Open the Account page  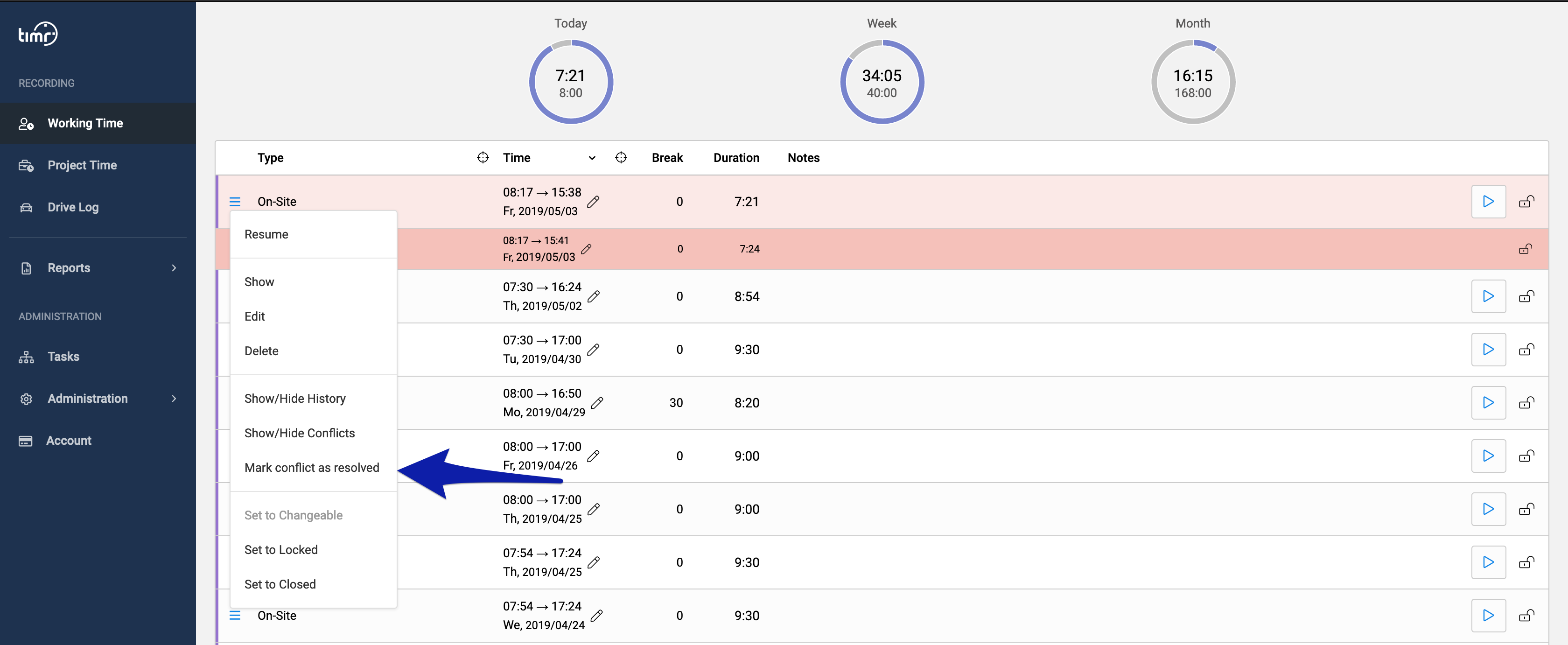click(98, 441)
